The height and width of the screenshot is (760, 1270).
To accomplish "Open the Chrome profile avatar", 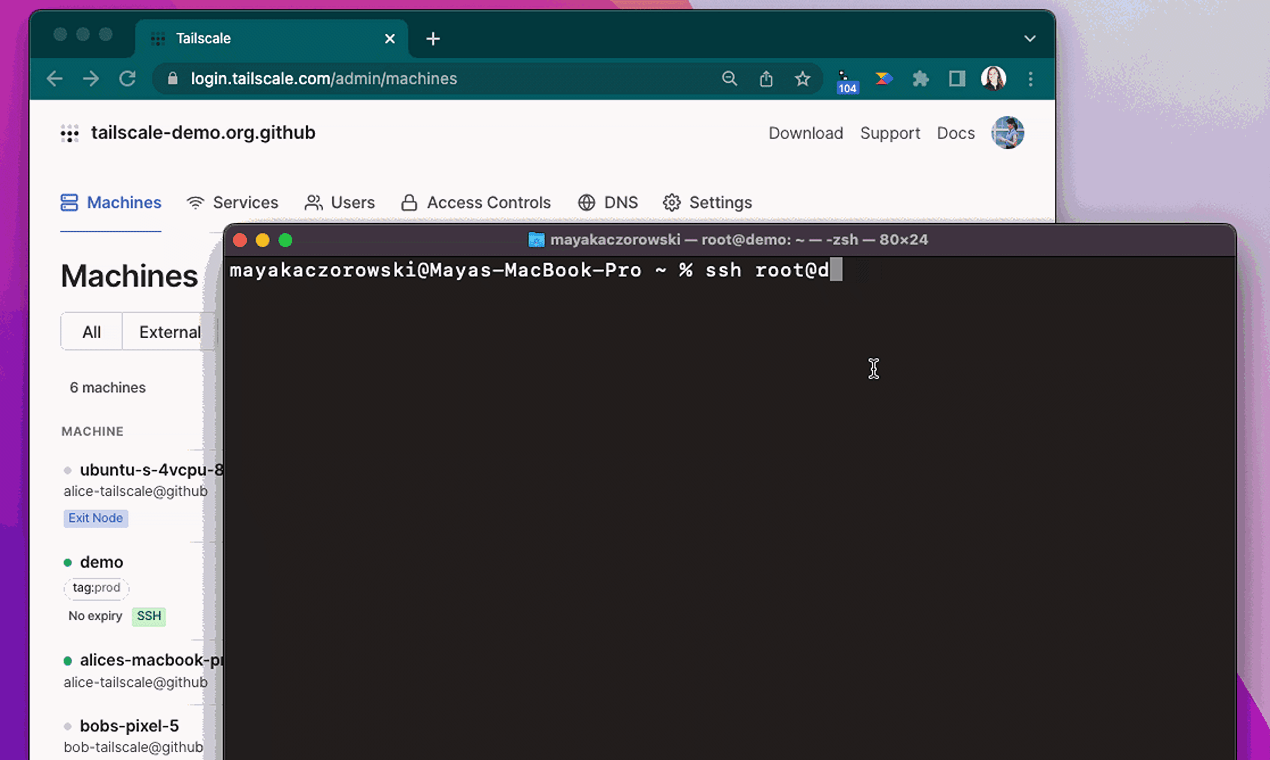I will click(x=993, y=79).
